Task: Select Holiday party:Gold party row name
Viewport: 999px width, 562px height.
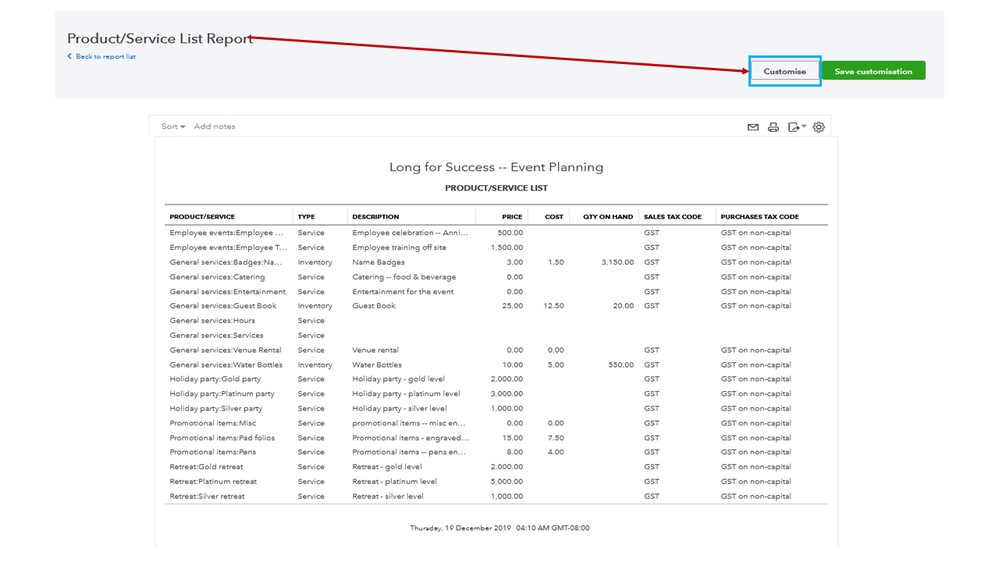Action: coord(215,379)
